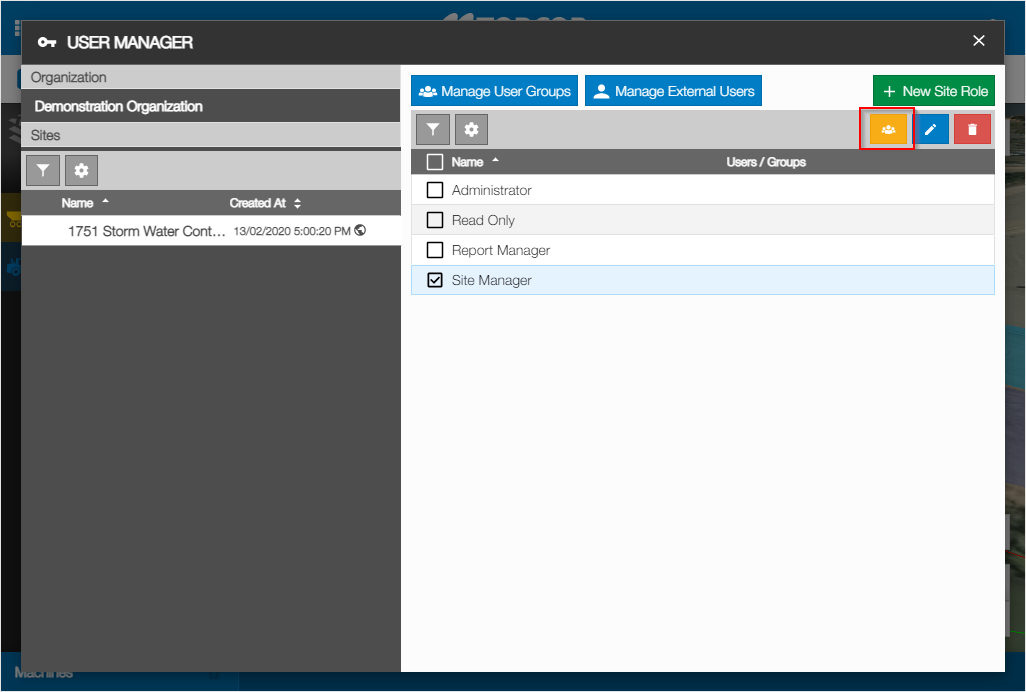Image resolution: width=1026 pixels, height=692 pixels.
Task: Click the orange assign users/groups icon
Action: point(887,129)
